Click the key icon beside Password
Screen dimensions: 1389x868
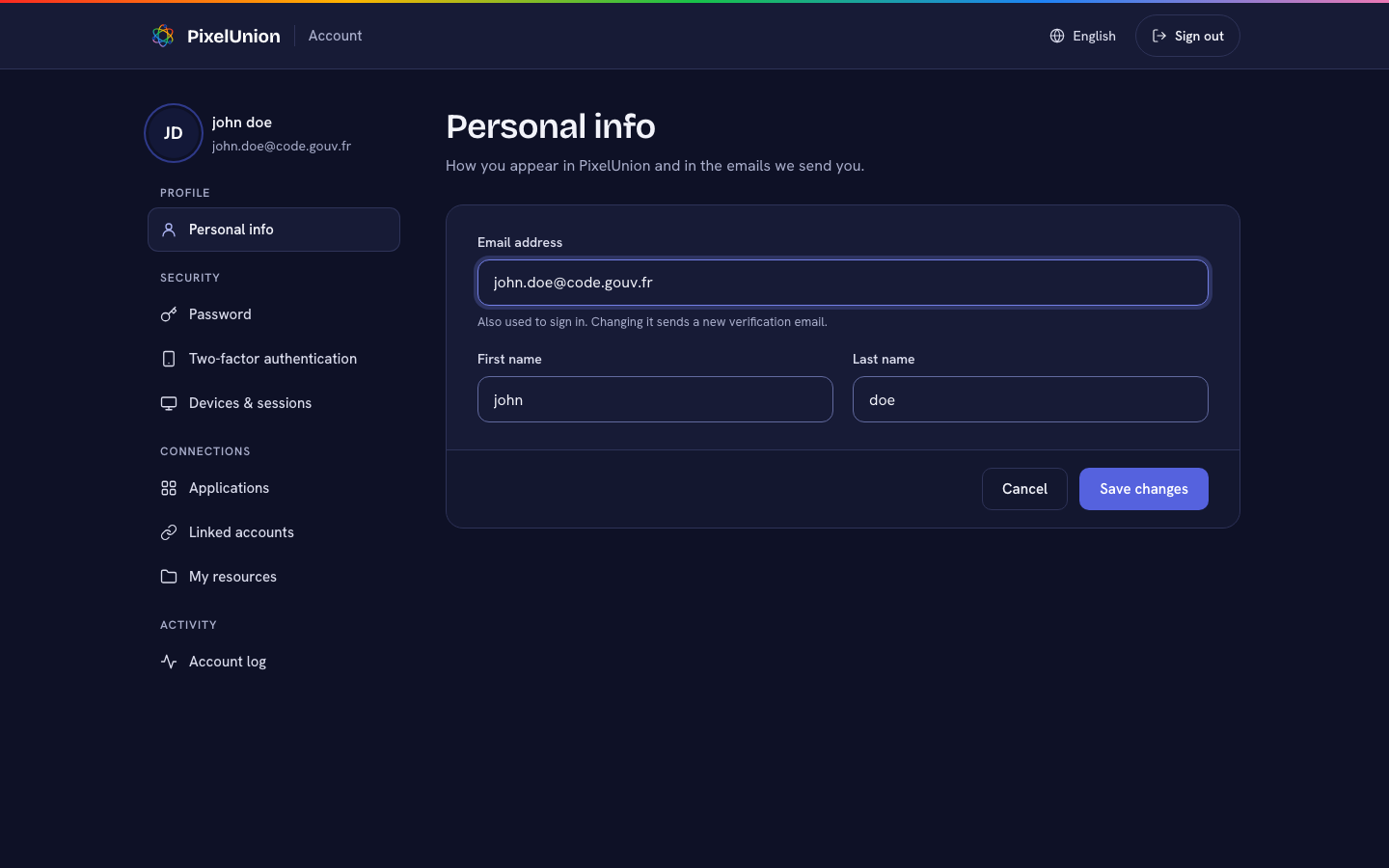click(169, 314)
